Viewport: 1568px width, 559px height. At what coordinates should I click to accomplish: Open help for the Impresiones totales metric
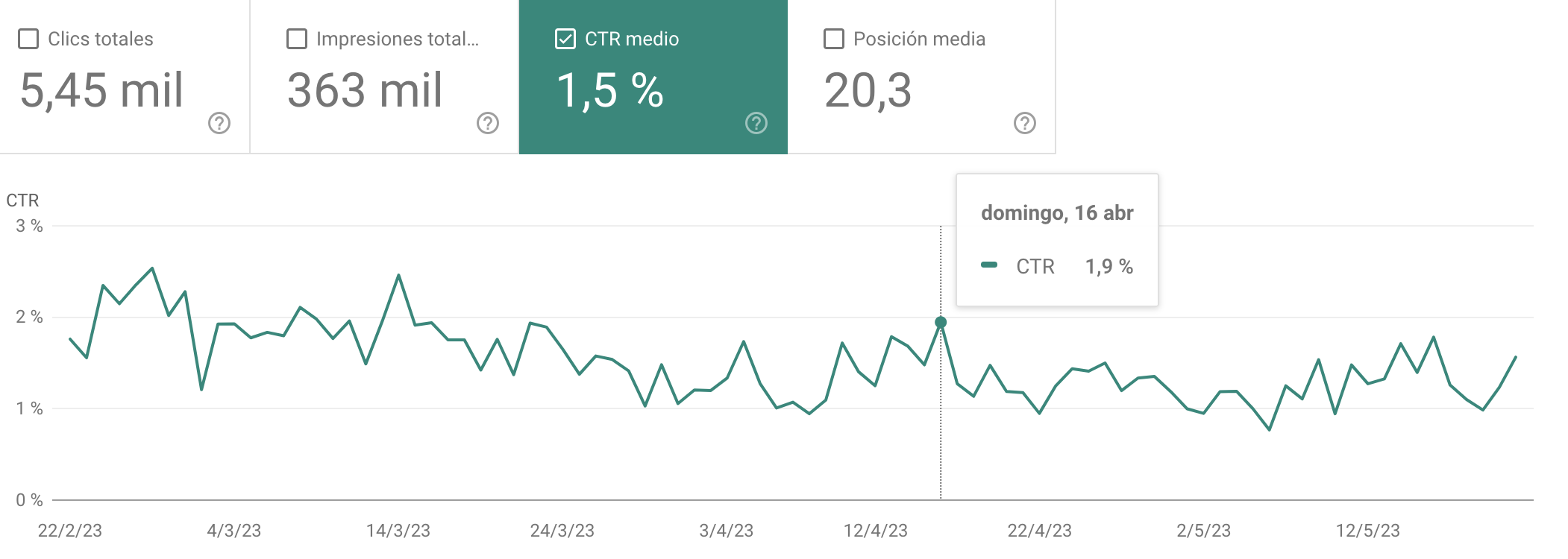click(x=489, y=123)
